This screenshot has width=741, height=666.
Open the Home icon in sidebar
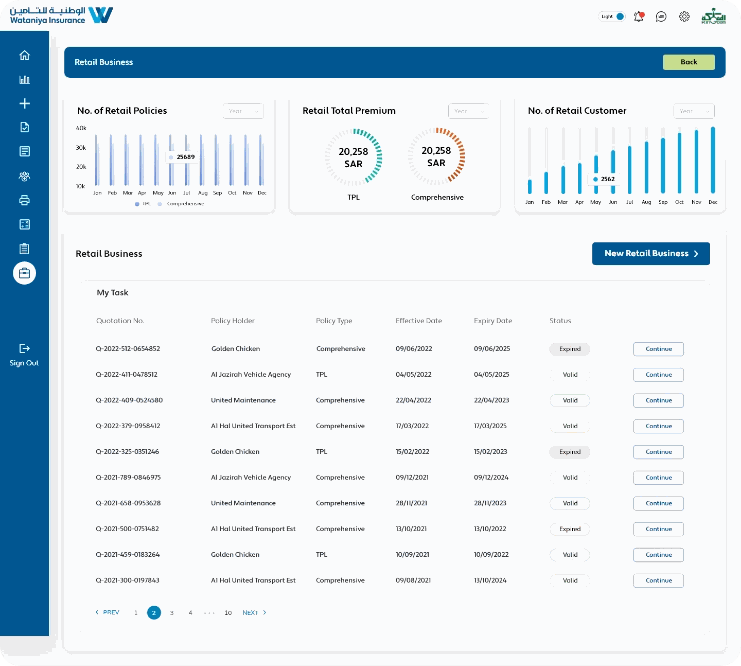(25, 55)
